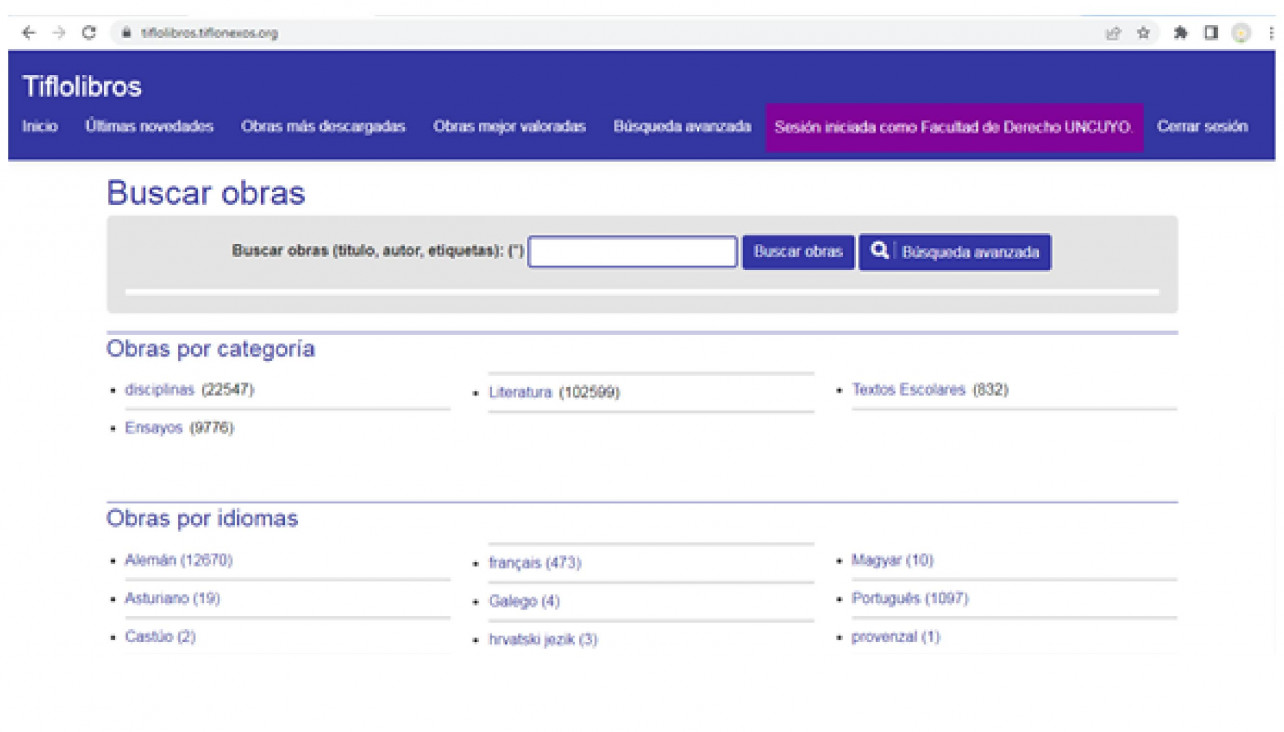Image resolution: width=1284 pixels, height=732 pixels.
Task: Focus the Buscar obras search text field
Action: 632,252
